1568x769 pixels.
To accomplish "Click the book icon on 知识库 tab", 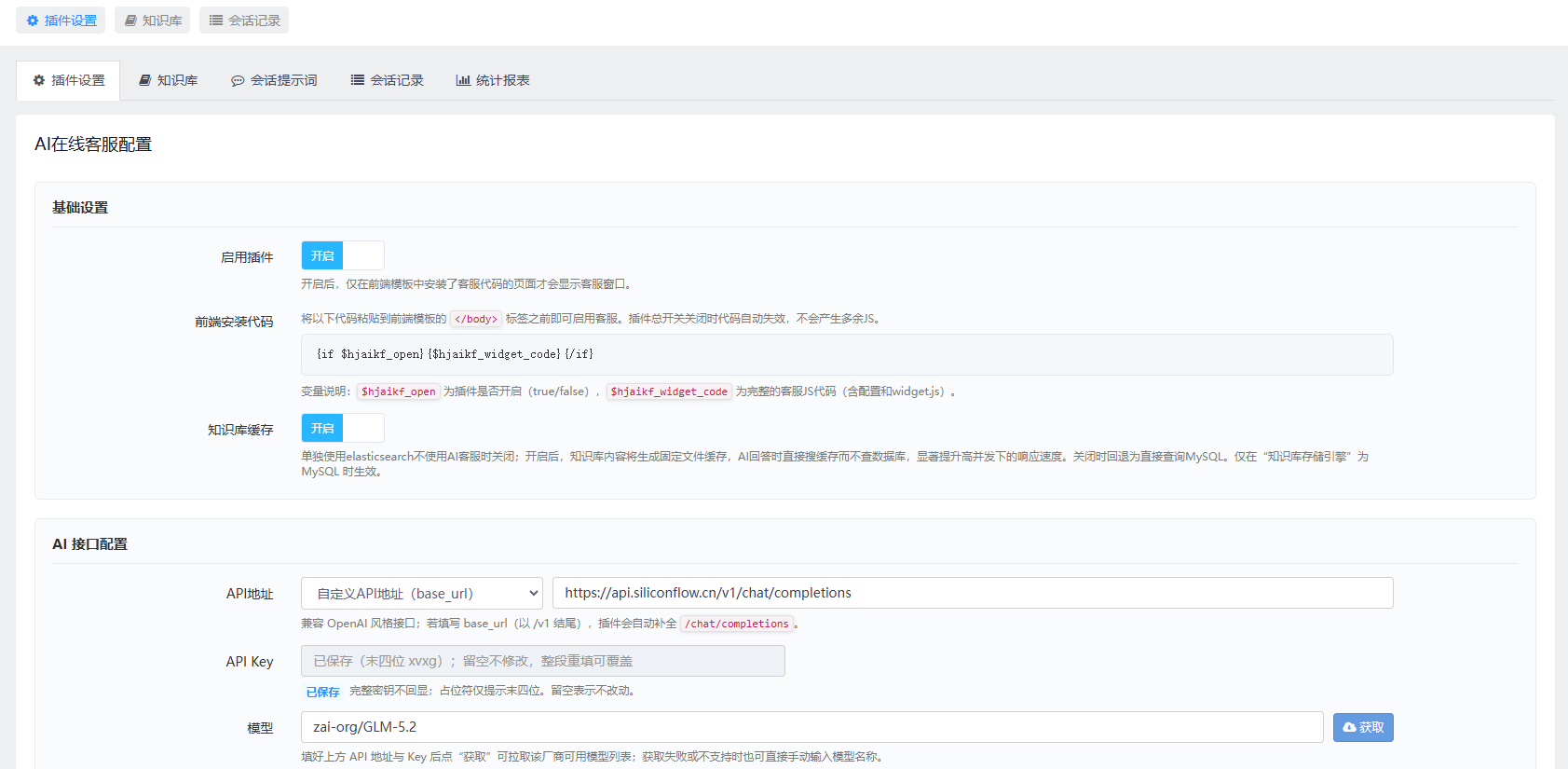I will pos(145,80).
